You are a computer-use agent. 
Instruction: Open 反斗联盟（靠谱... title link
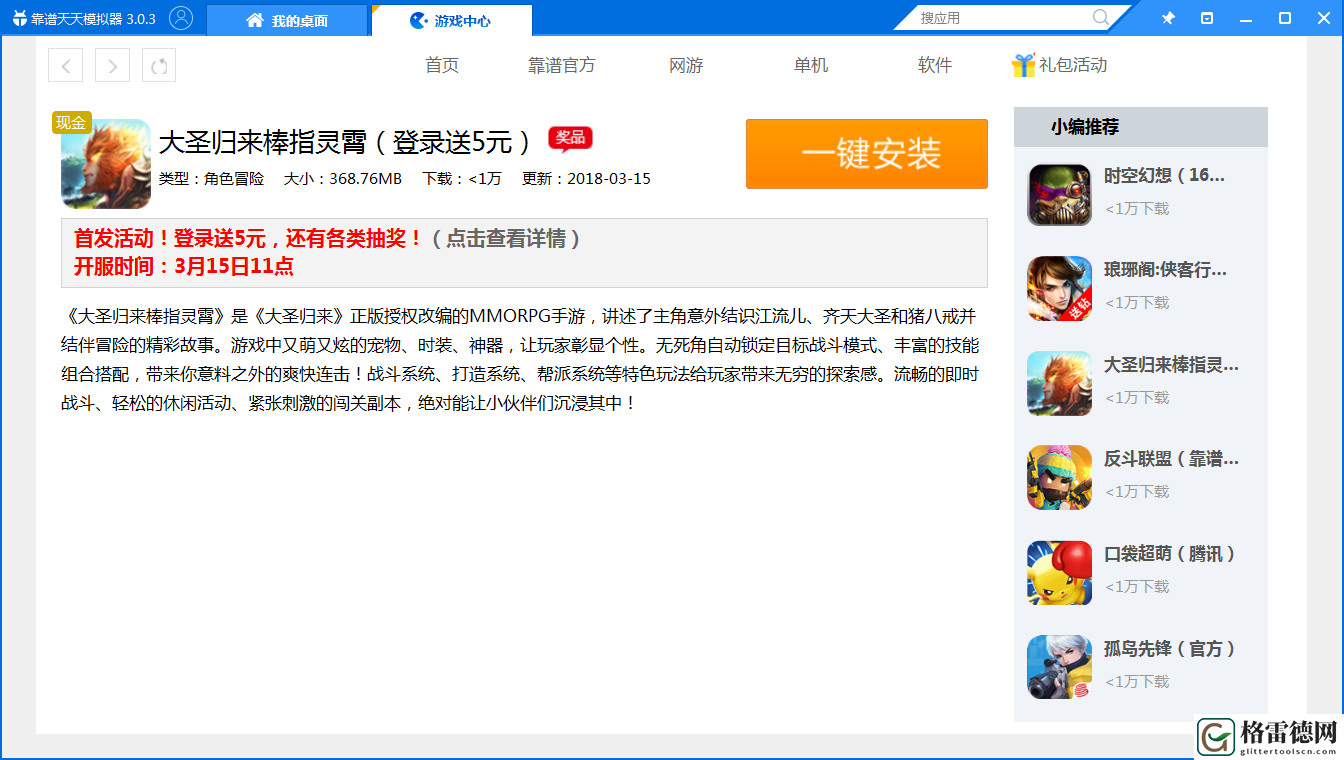click(x=1171, y=459)
